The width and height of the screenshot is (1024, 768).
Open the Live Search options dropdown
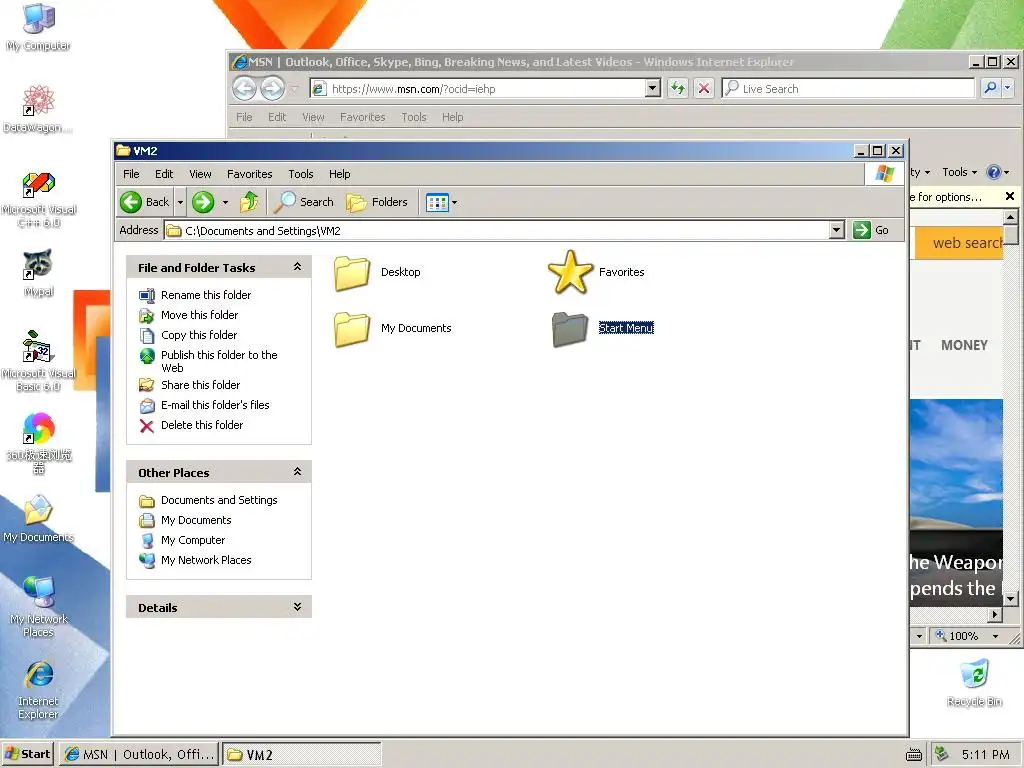[x=1007, y=88]
